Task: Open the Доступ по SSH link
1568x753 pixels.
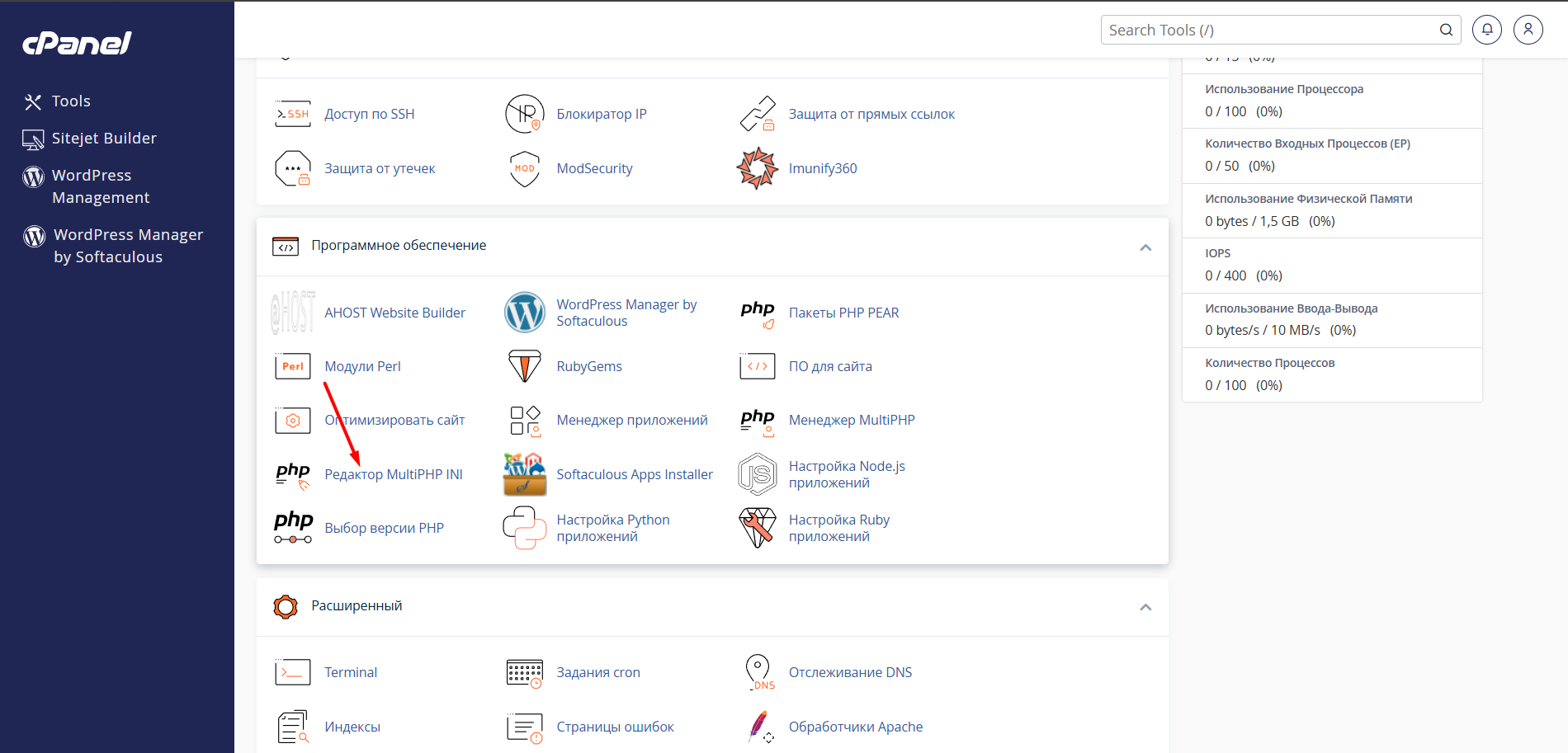Action: [x=370, y=114]
